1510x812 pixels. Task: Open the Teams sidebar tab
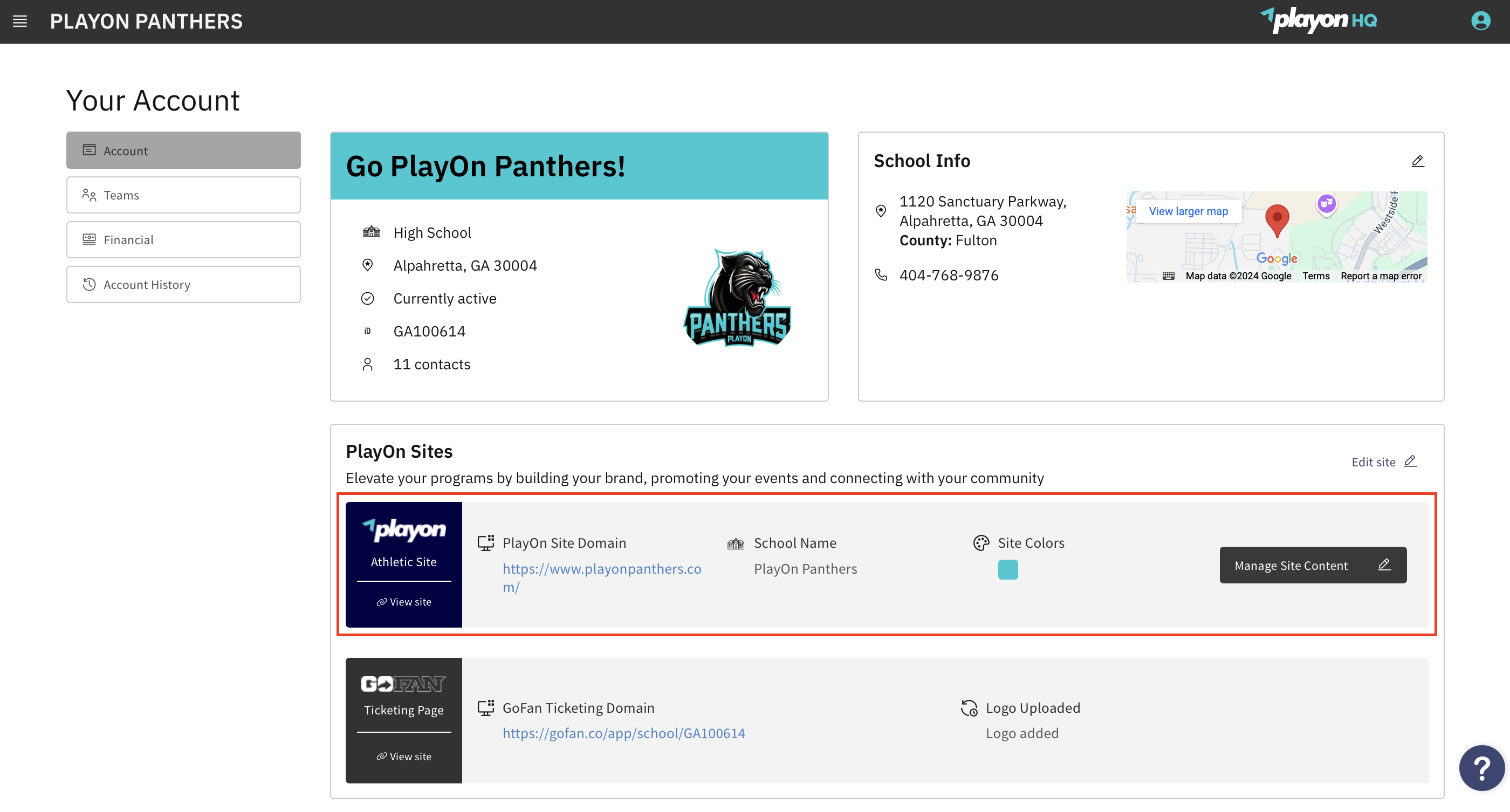pyautogui.click(x=183, y=195)
